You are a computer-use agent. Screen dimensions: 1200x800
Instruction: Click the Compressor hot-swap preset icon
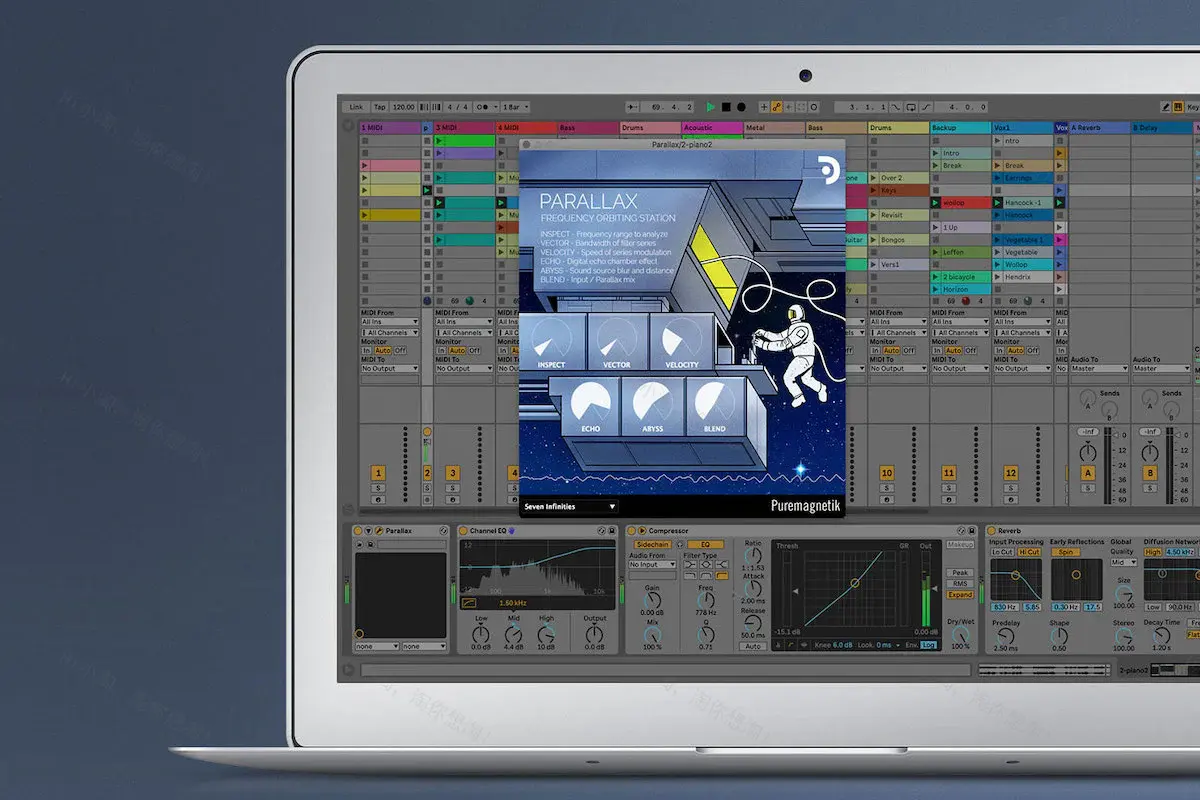962,530
